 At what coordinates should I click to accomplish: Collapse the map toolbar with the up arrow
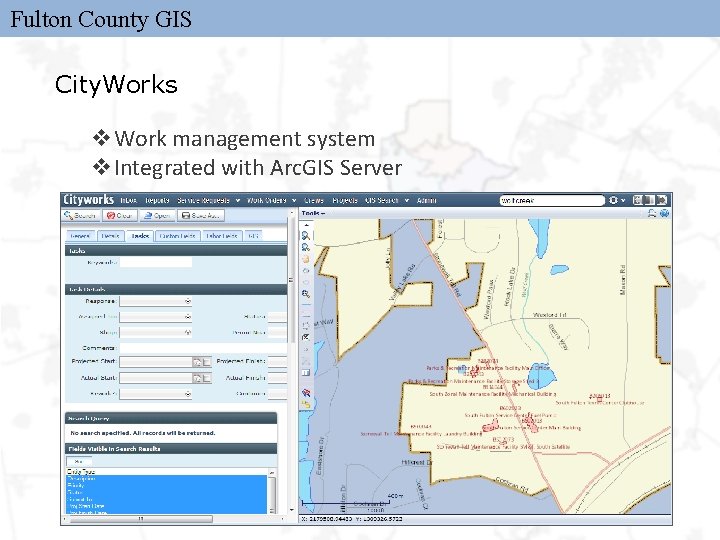(x=306, y=225)
